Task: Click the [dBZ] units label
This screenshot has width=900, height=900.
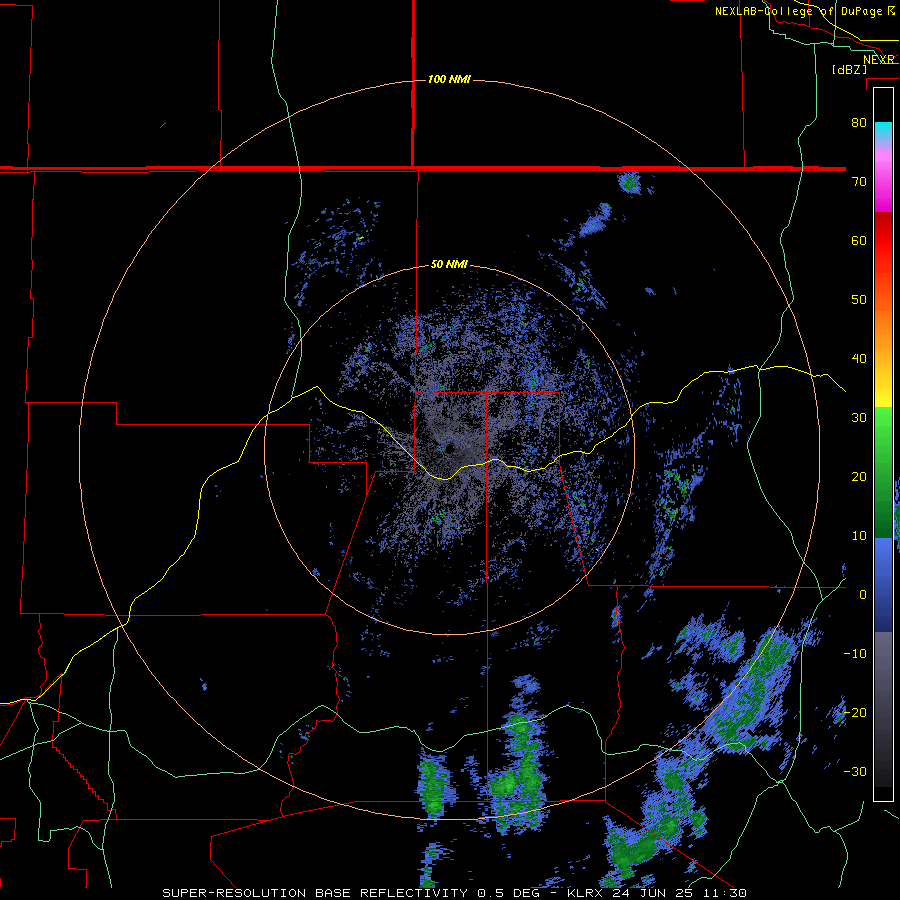Action: pyautogui.click(x=849, y=69)
